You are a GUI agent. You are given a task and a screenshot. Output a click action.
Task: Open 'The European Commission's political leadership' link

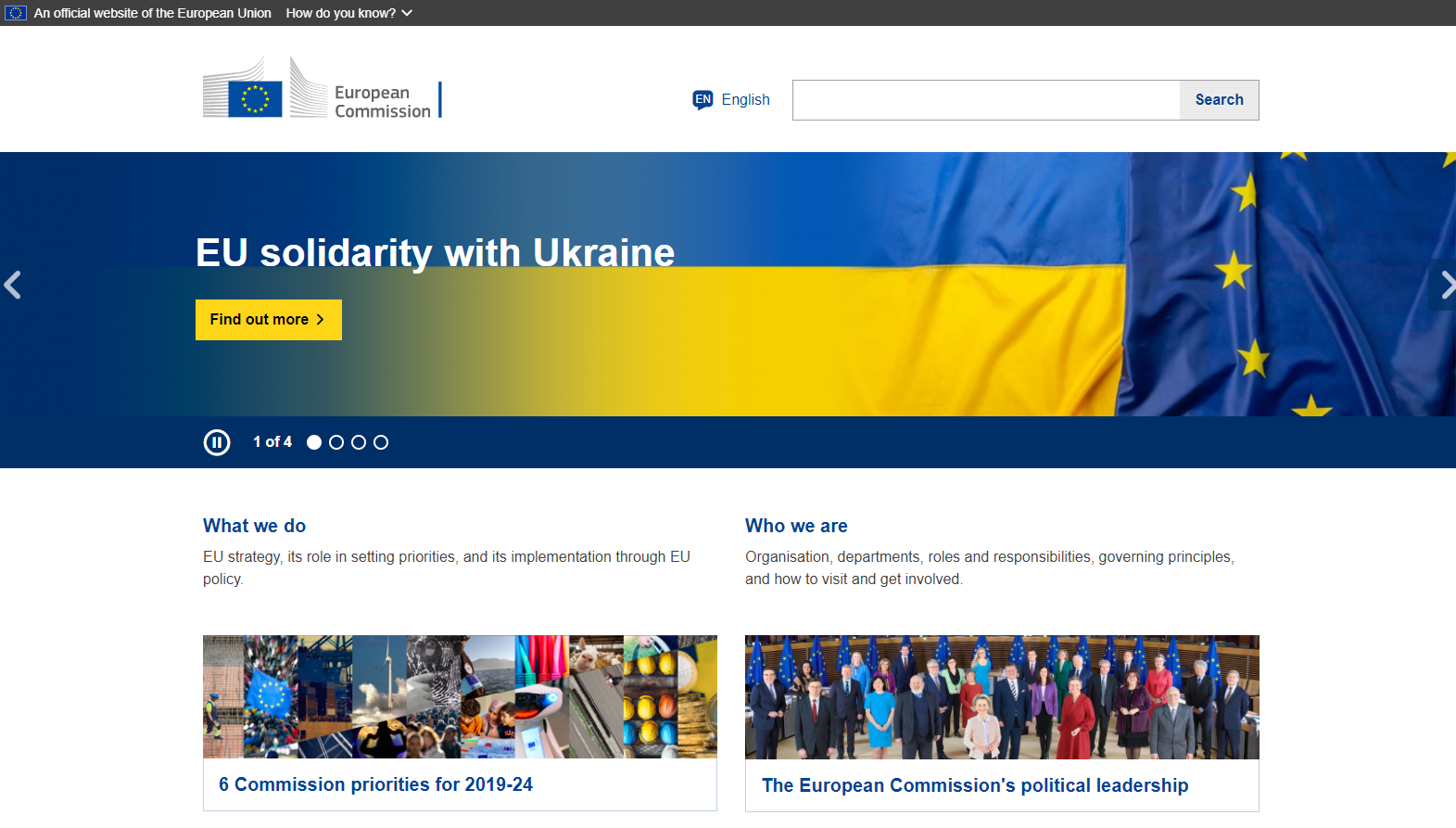[x=975, y=785]
